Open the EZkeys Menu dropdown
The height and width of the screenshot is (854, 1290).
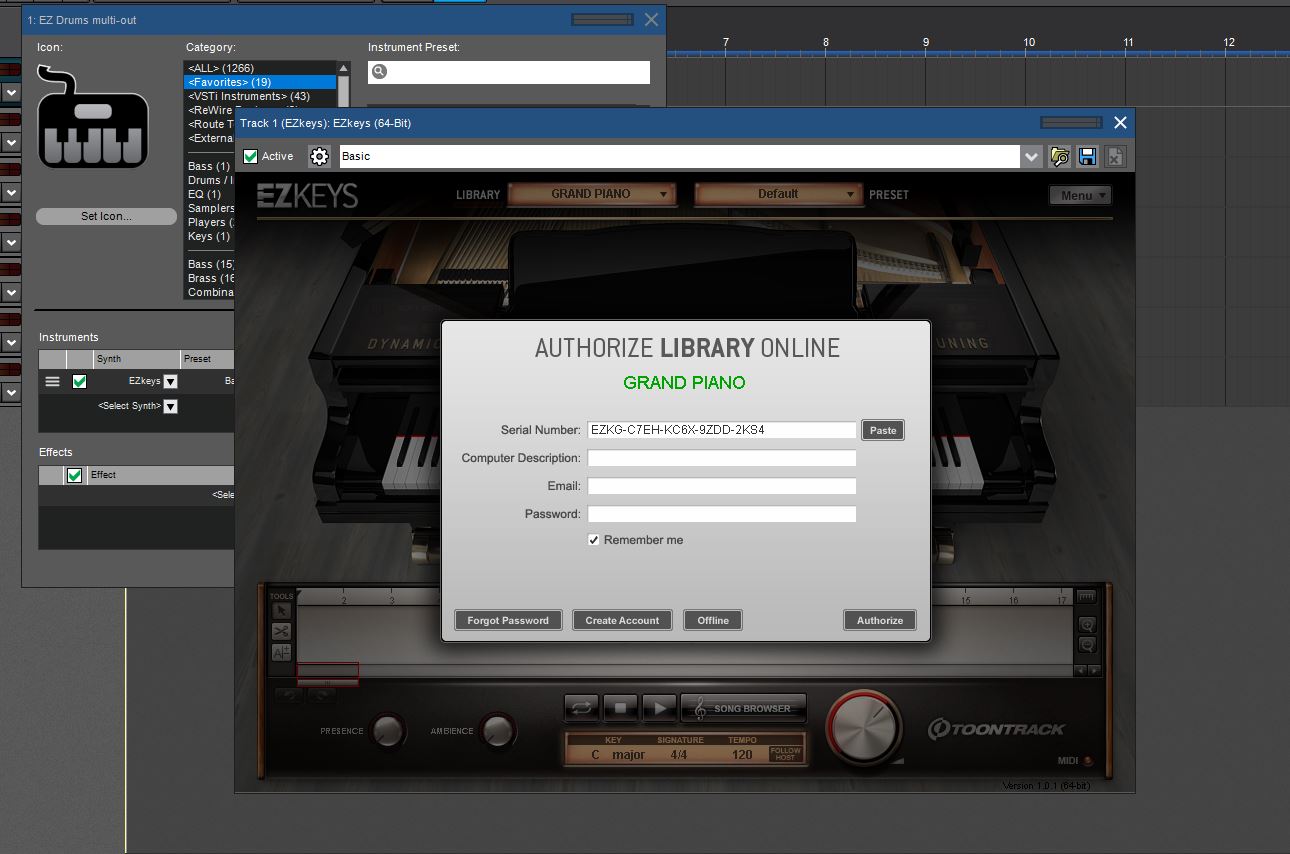(1081, 195)
